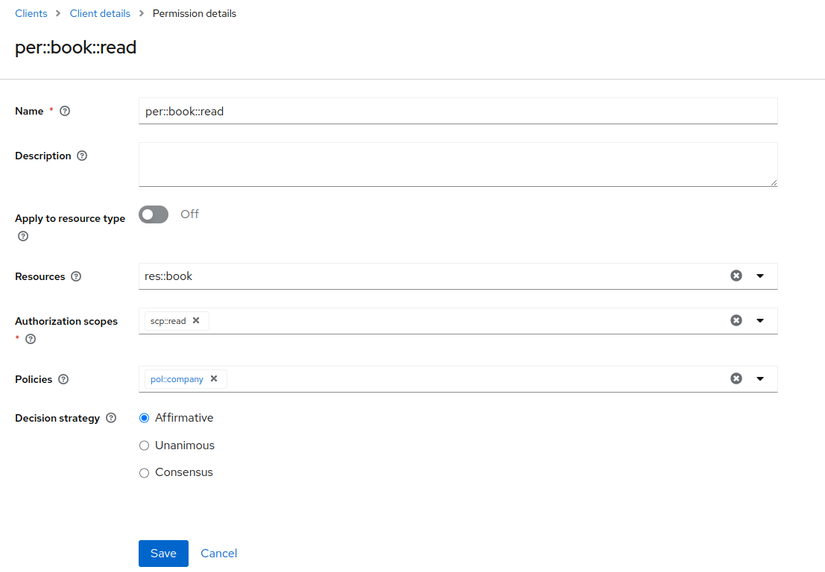This screenshot has width=825, height=572.
Task: Save the permission settings
Action: [x=163, y=553]
